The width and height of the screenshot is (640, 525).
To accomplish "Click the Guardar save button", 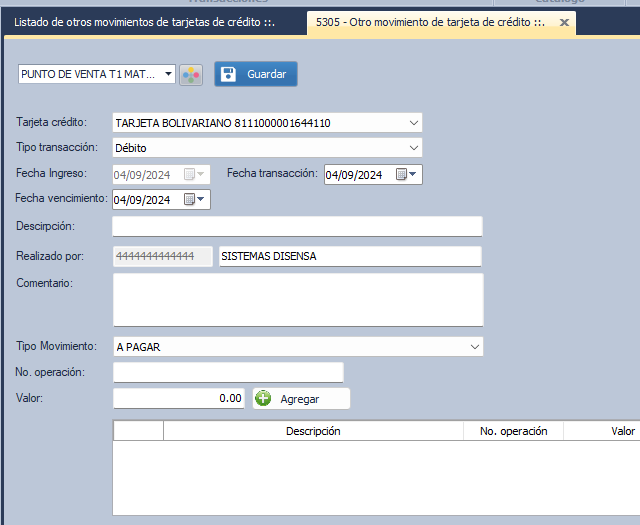I will pyautogui.click(x=255, y=74).
